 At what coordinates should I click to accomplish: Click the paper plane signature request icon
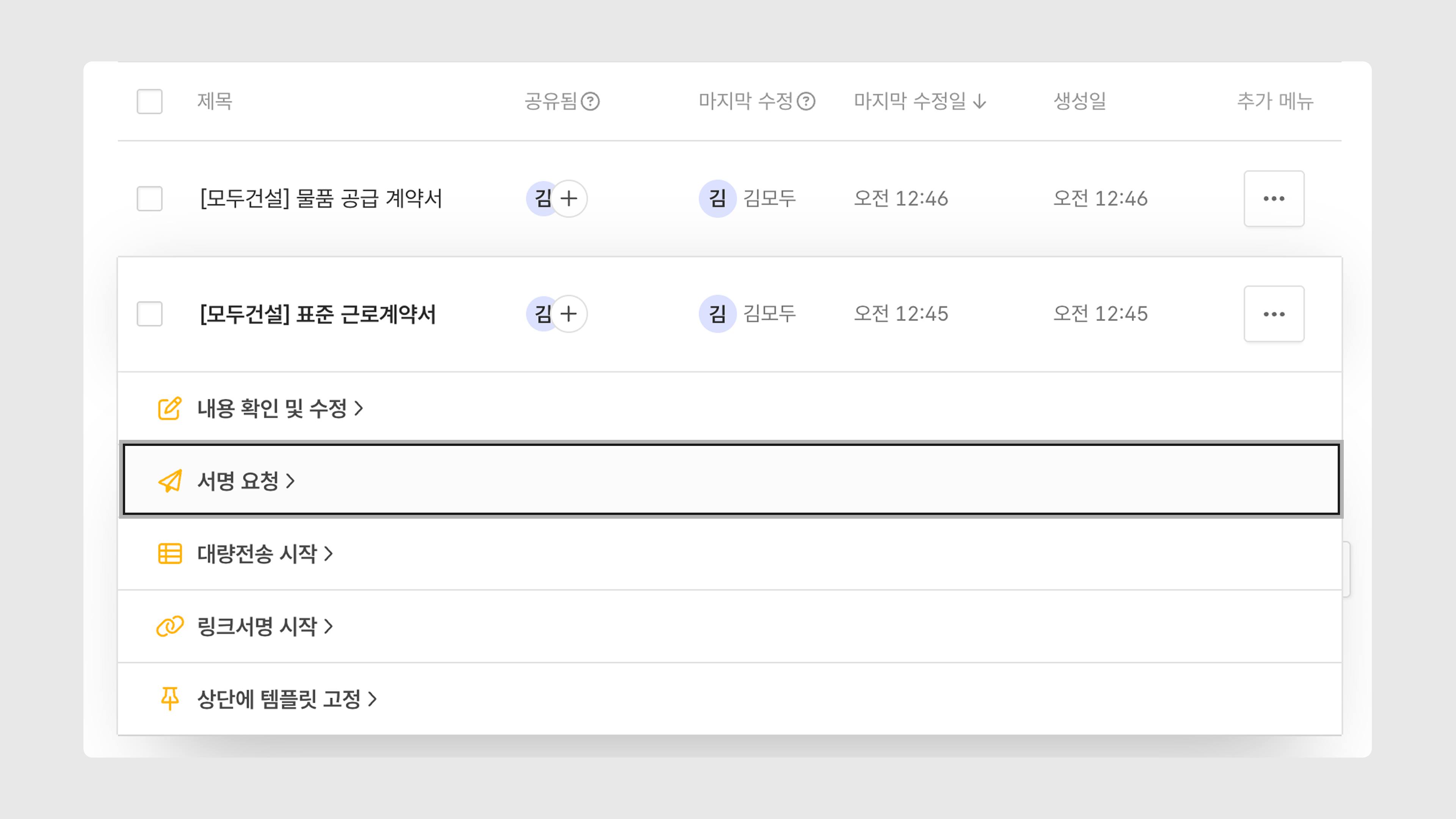click(x=169, y=481)
